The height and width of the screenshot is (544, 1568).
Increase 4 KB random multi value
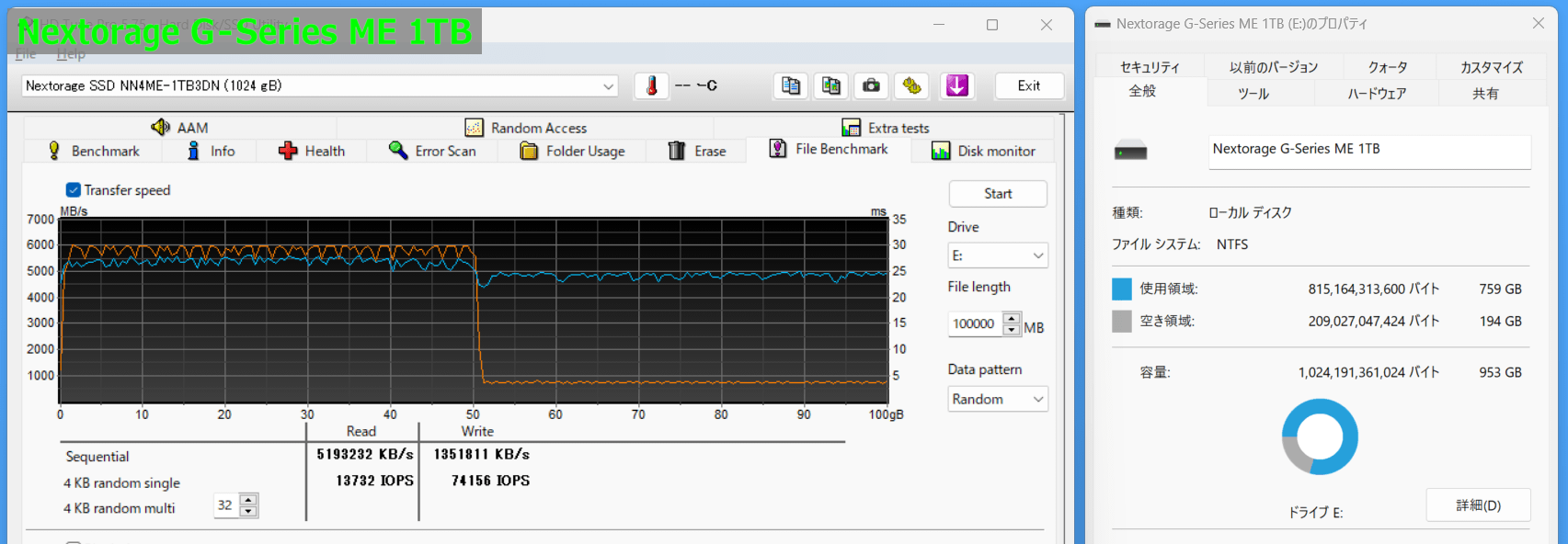(248, 500)
